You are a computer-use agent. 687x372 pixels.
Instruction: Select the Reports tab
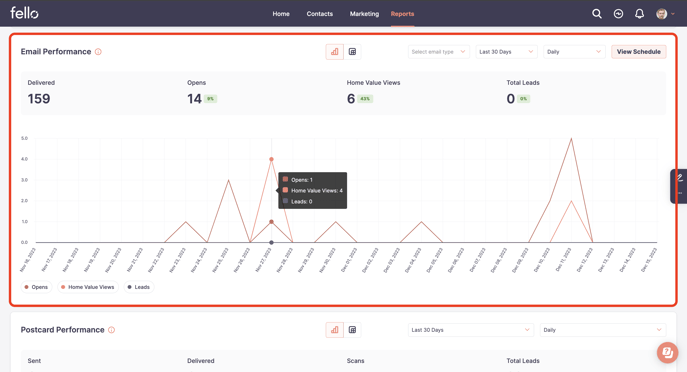pyautogui.click(x=402, y=14)
